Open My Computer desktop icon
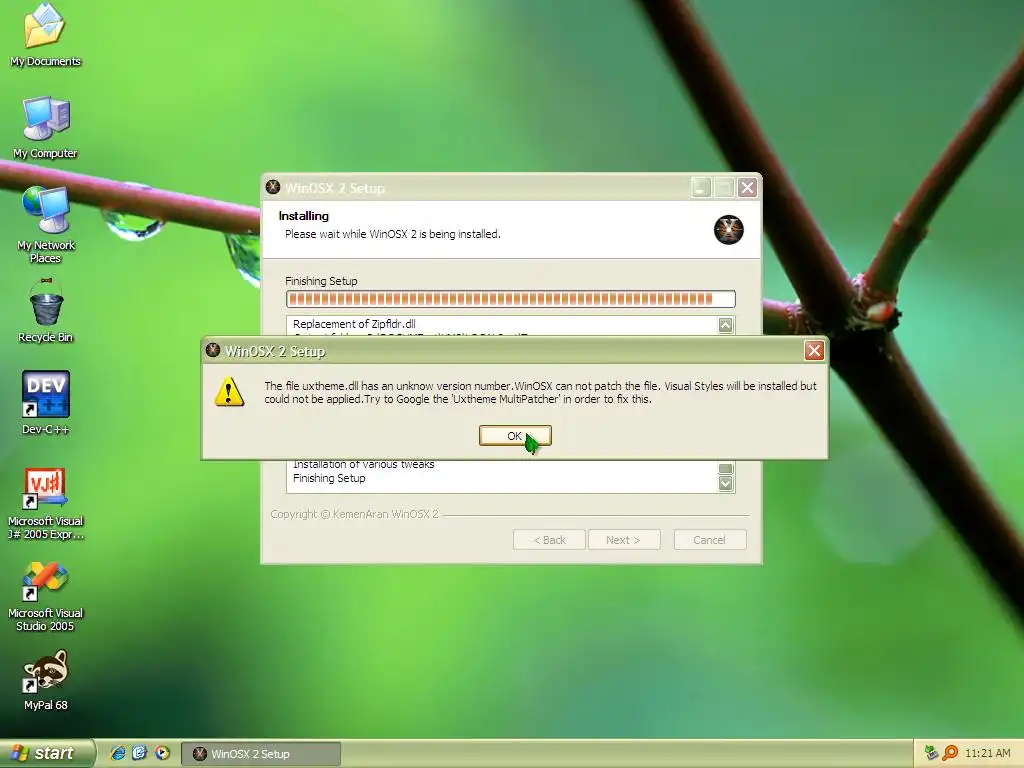Viewport: 1024px width, 768px height. click(x=45, y=127)
